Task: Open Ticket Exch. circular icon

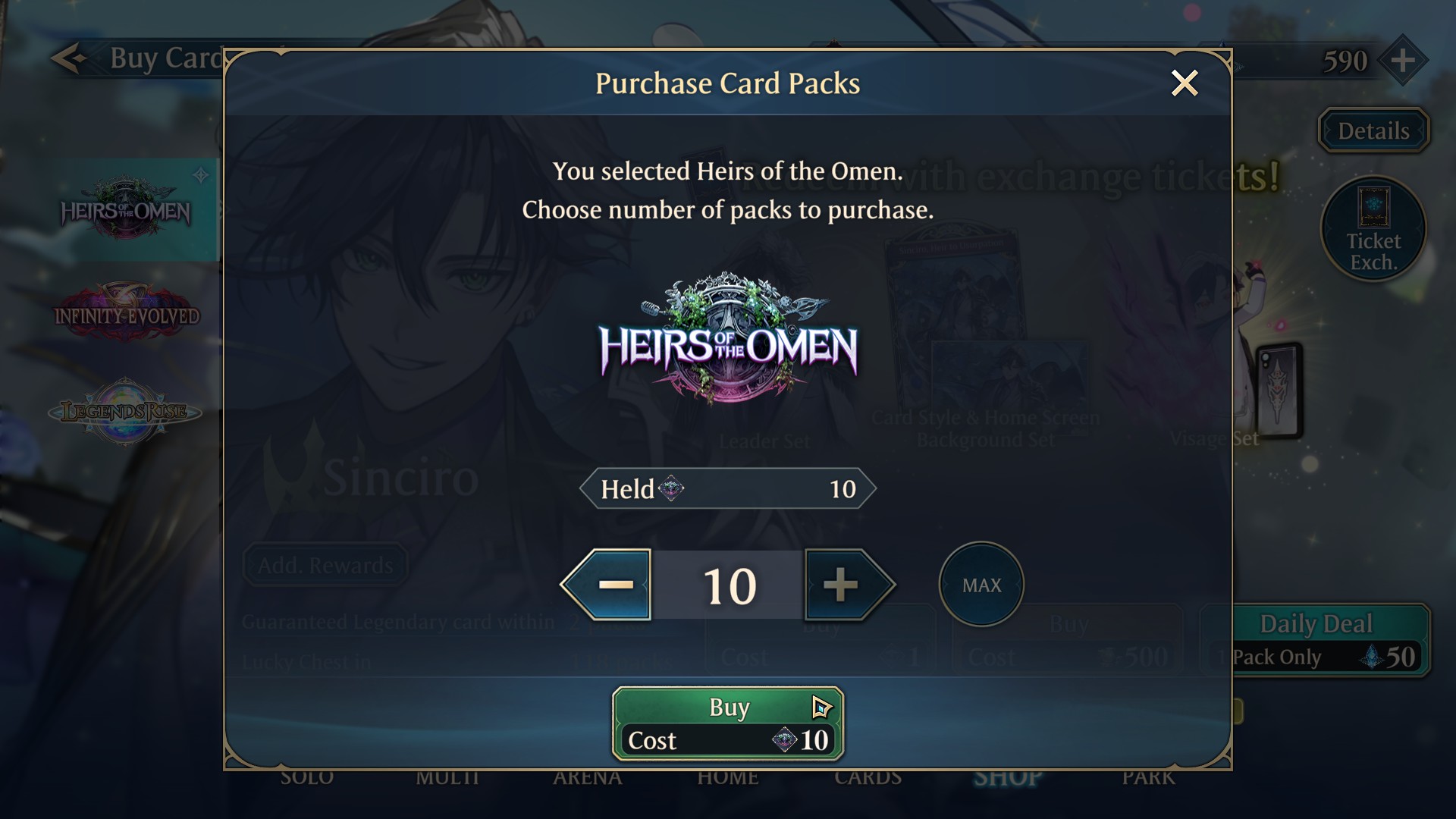Action: (x=1373, y=230)
